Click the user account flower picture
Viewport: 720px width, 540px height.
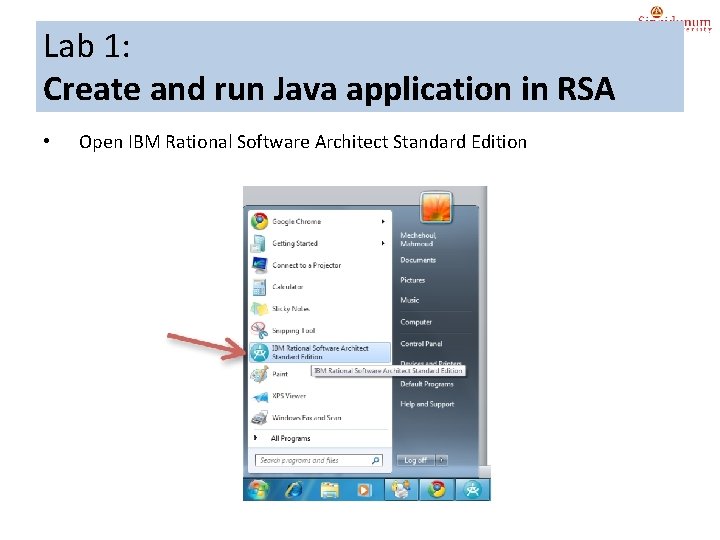436,208
